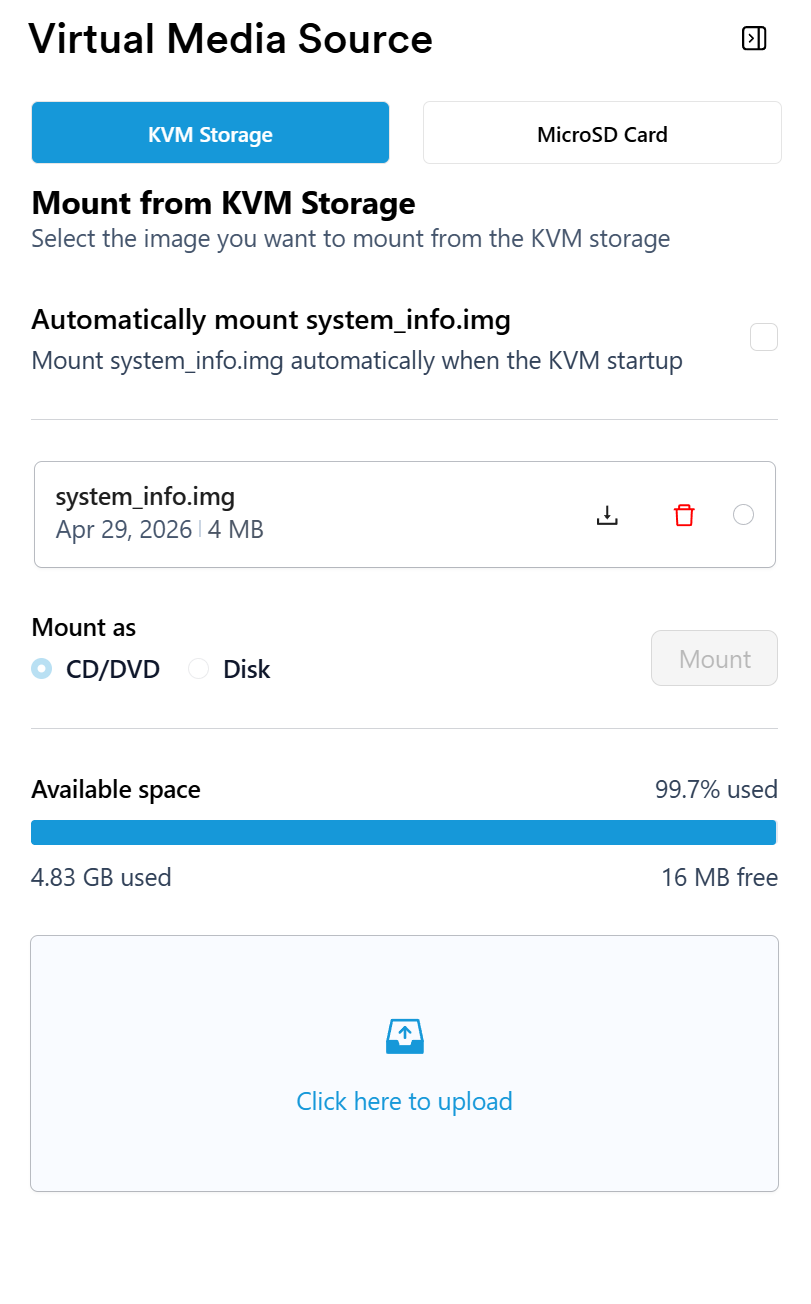This screenshot has height=1304, width=811.
Task: Click the 'Click here to upload' link
Action: coord(404,1101)
